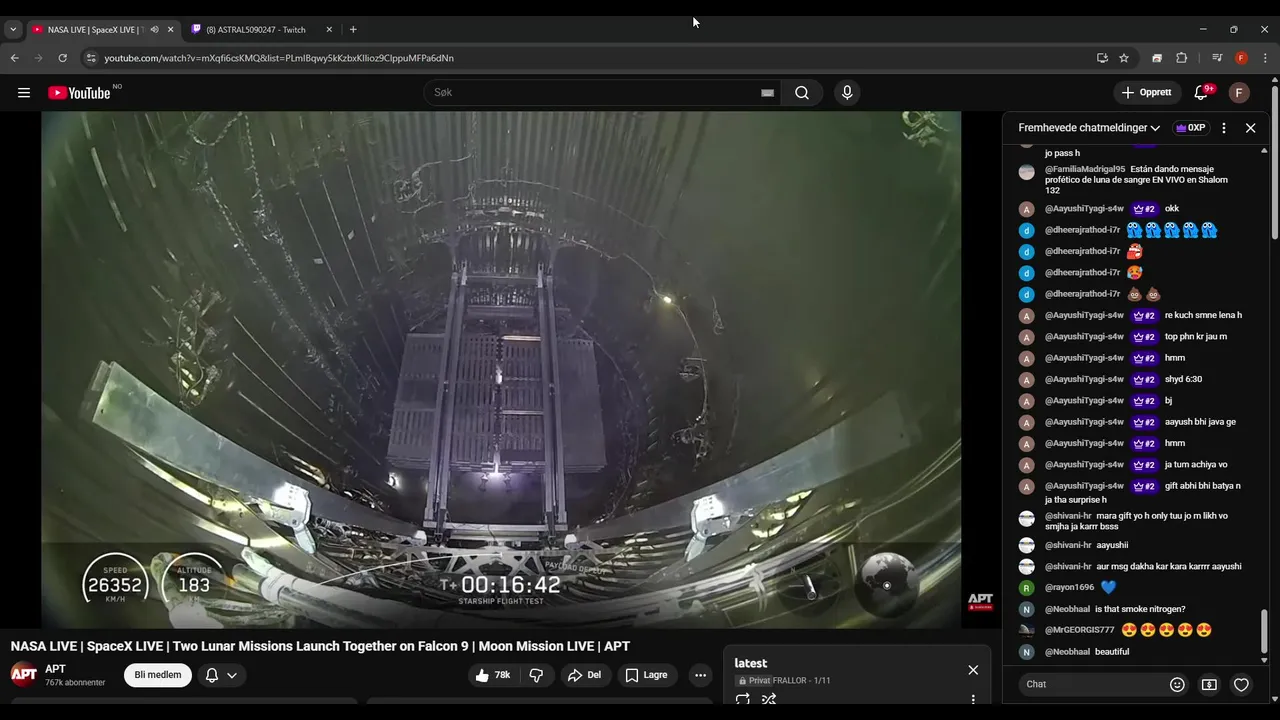Image resolution: width=1280 pixels, height=720 pixels.
Task: Click the @rayon1696 chat message
Action: pos(1135,588)
